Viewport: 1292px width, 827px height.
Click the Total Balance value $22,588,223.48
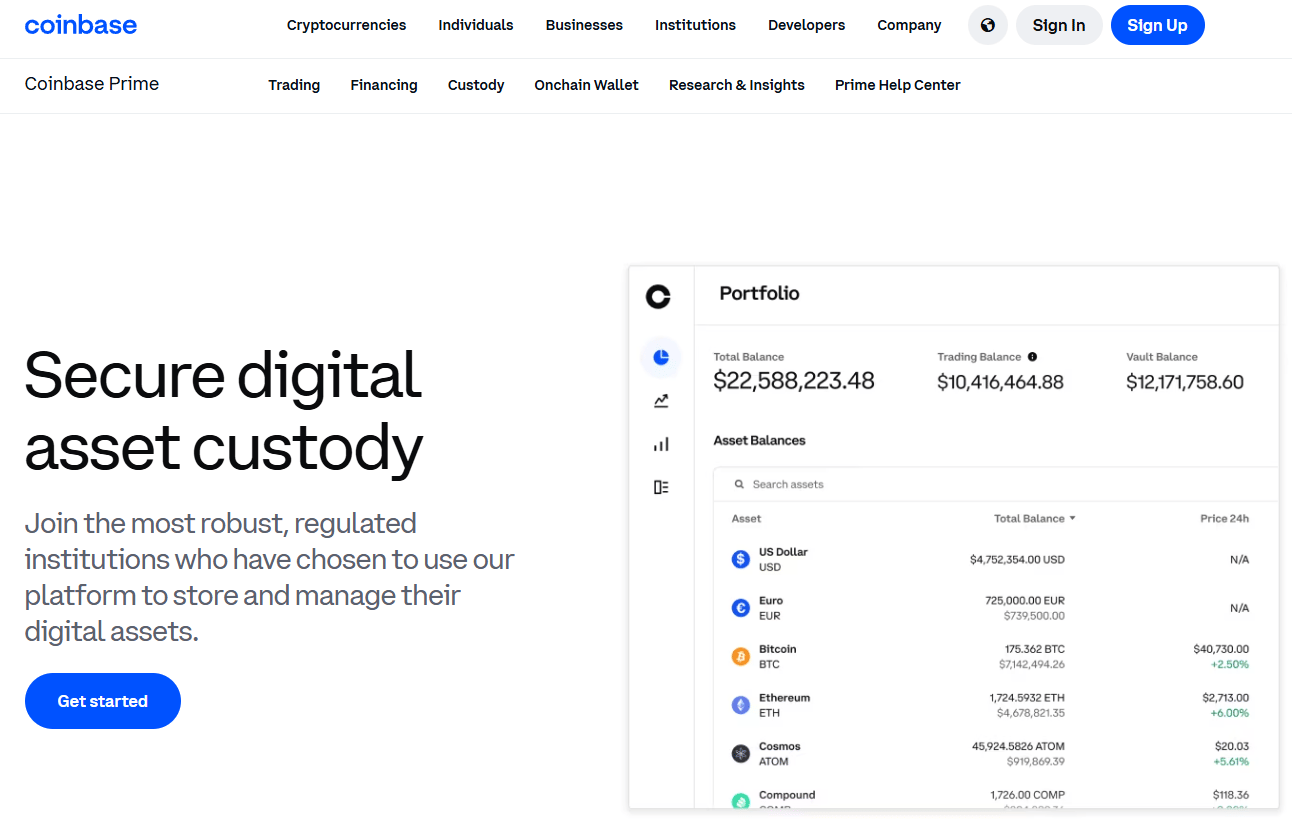(794, 381)
